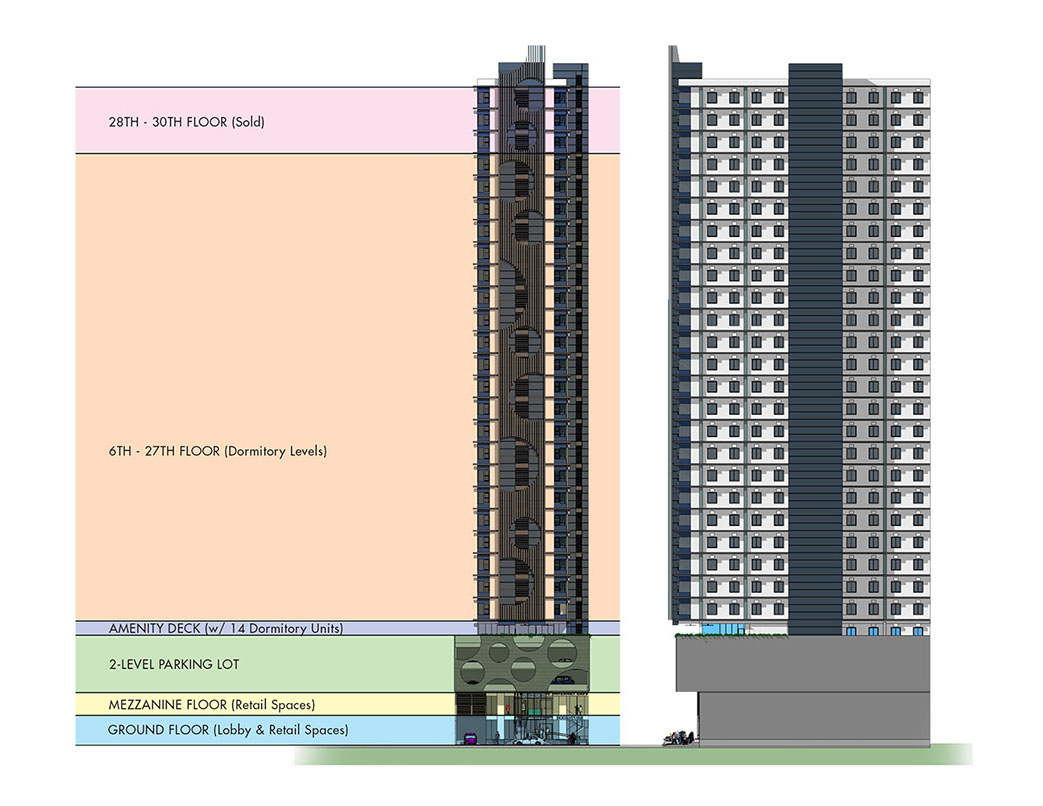
Task: Select the window columns right of the dark core
Action: [886, 350]
